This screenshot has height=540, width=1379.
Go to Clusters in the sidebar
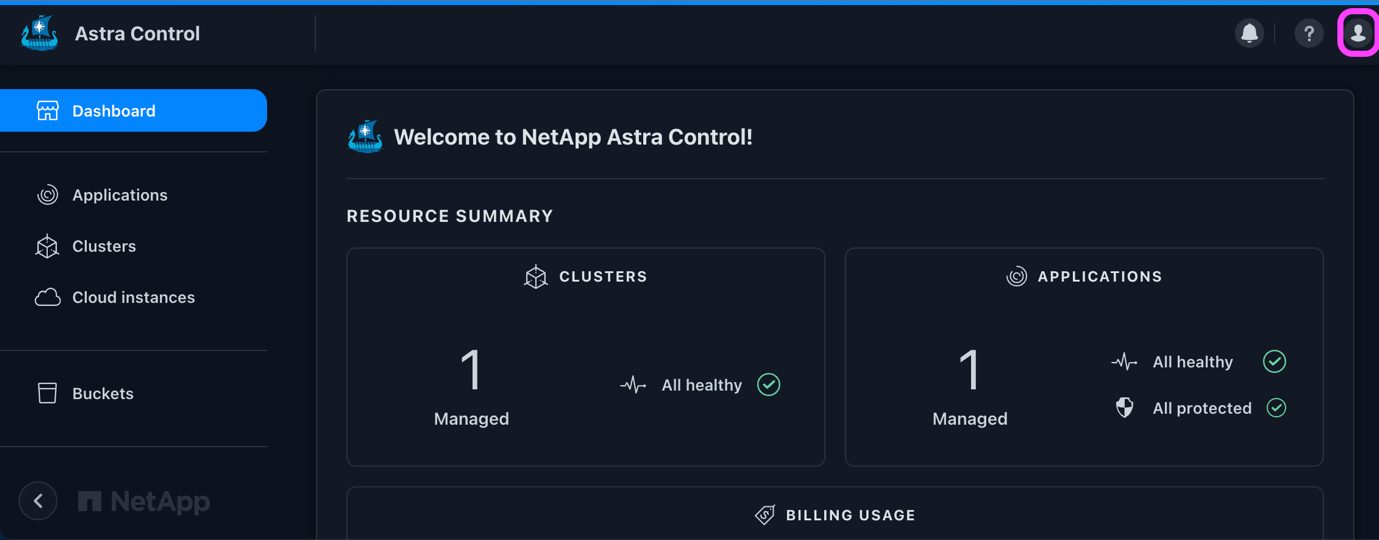click(104, 246)
